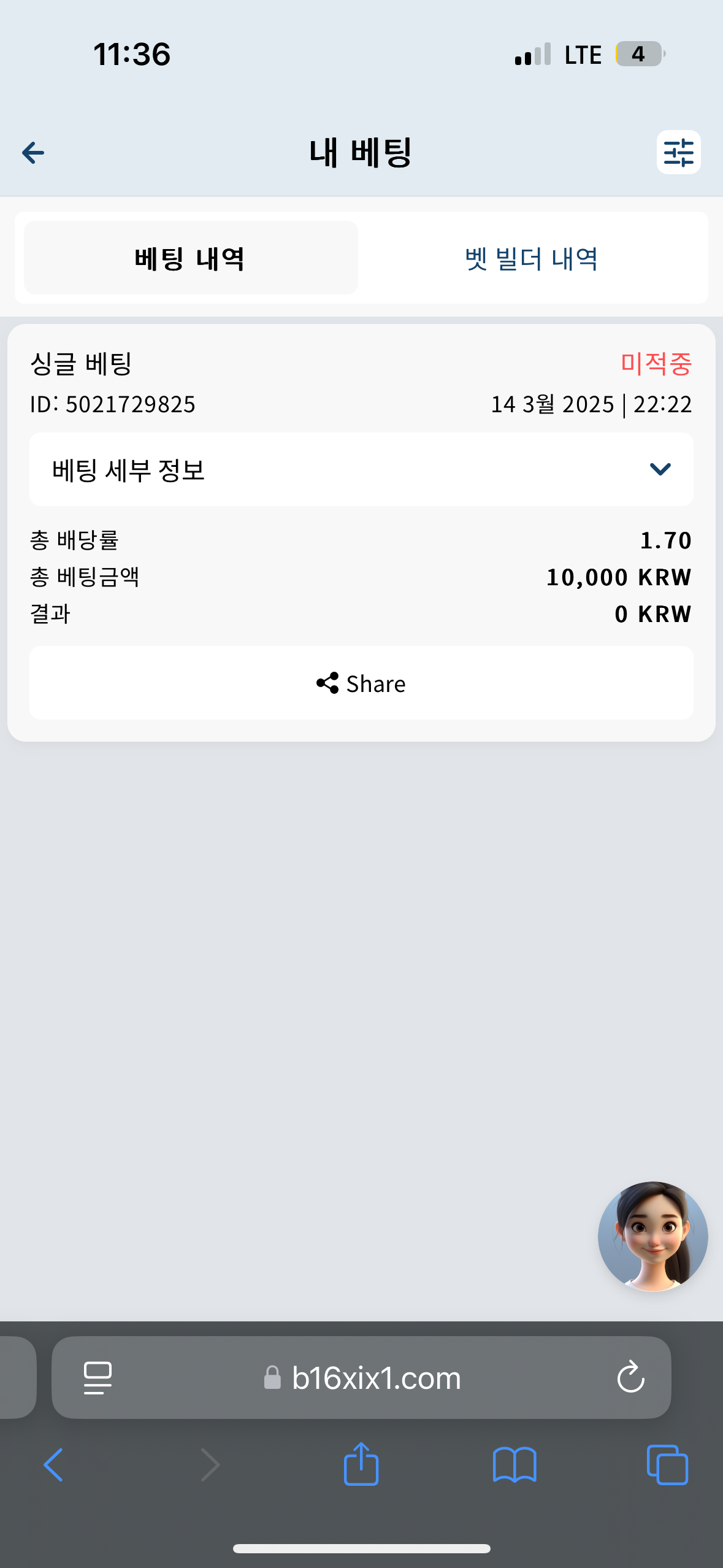
Task: Open the filter settings icon
Action: pyautogui.click(x=678, y=153)
